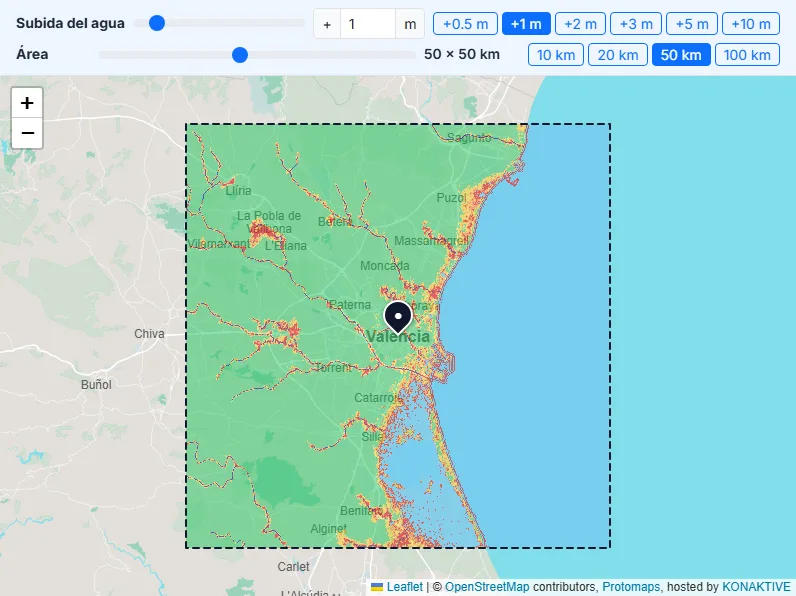The width and height of the screenshot is (796, 596).
Task: Select the +1 m water rise preset
Action: (526, 24)
